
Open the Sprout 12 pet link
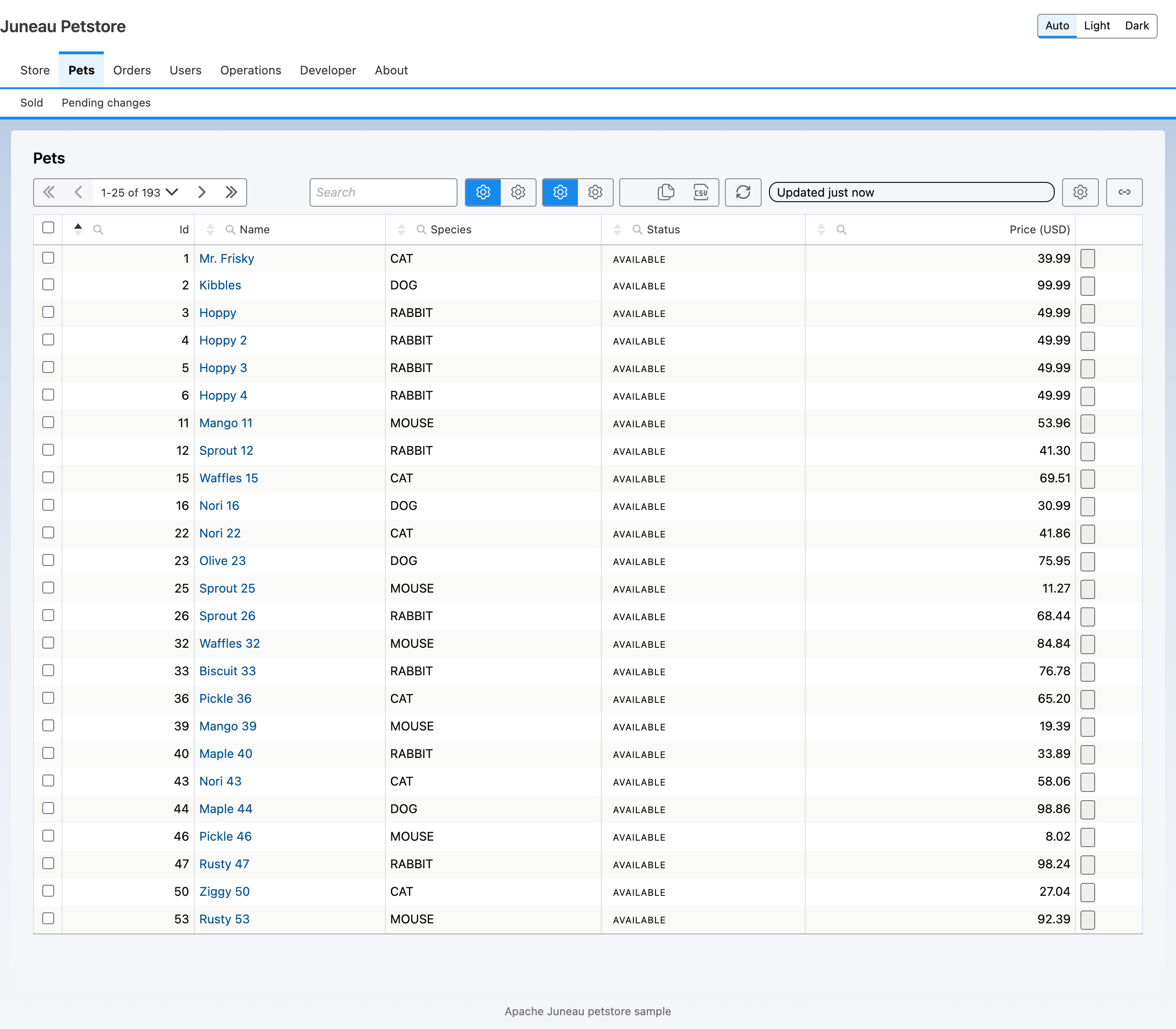226,451
